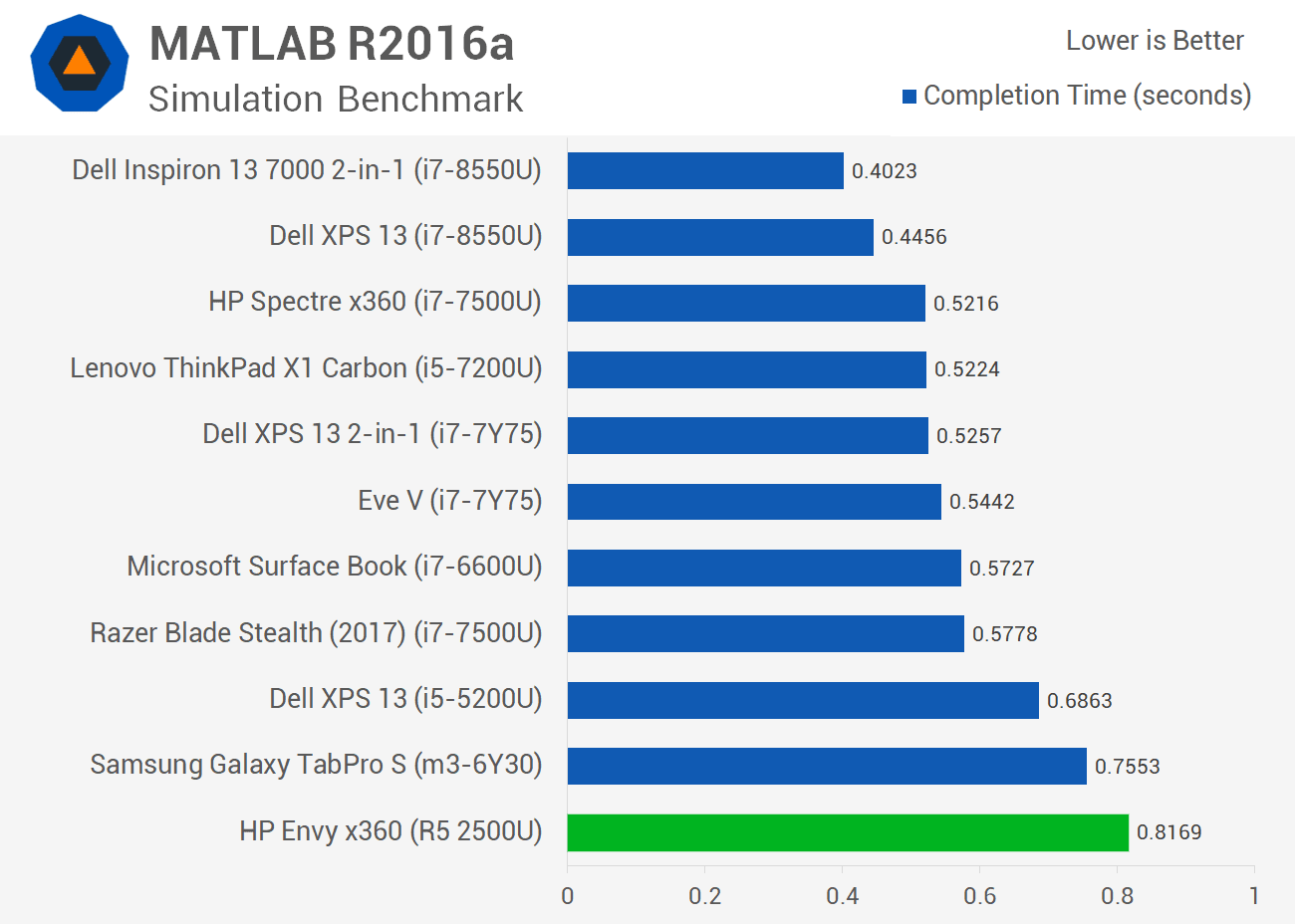Viewport: 1295px width, 924px height.
Task: Click the 0.6 axis tick label
Action: [979, 896]
